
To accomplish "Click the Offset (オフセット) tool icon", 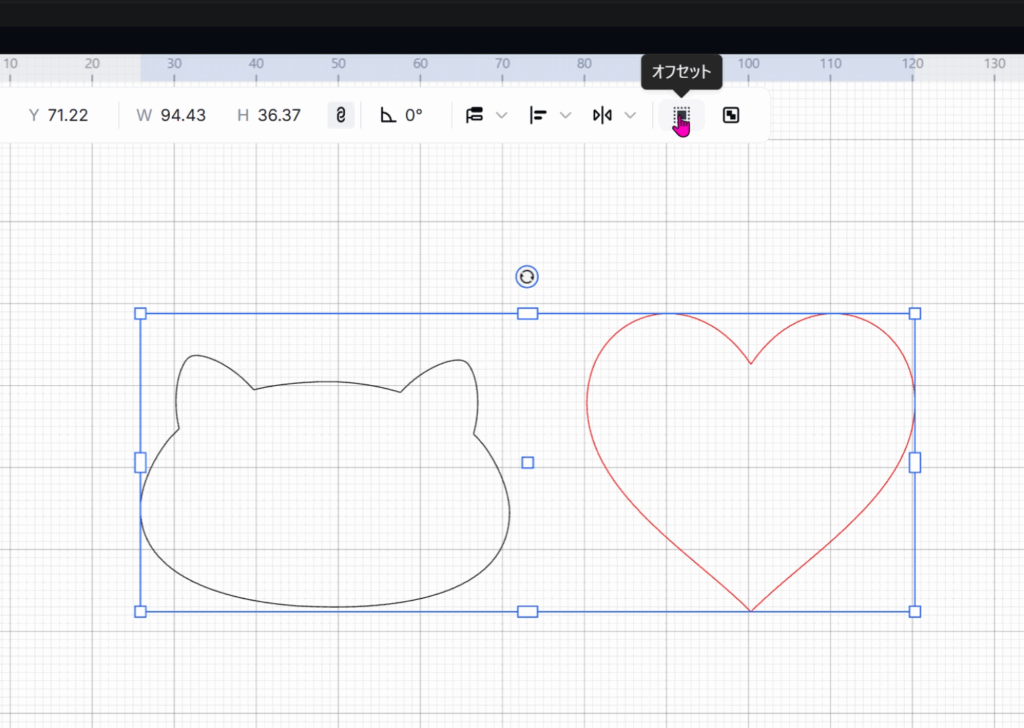I will coord(681,116).
